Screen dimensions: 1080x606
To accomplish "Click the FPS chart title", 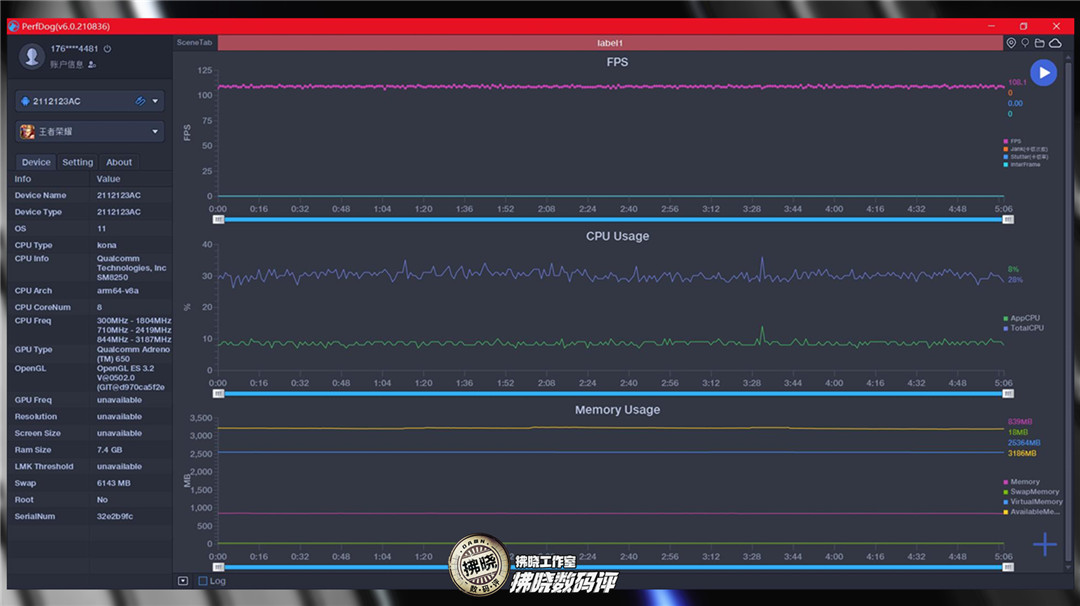I will (617, 62).
